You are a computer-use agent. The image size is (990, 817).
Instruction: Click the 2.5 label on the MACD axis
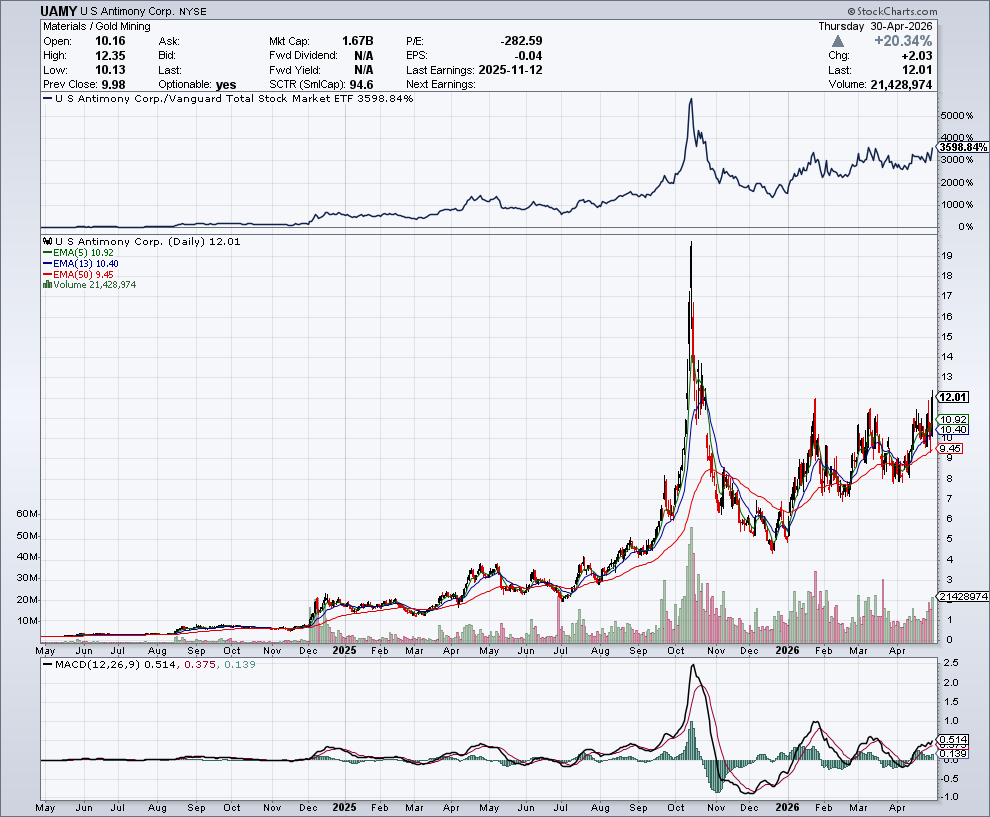click(951, 663)
